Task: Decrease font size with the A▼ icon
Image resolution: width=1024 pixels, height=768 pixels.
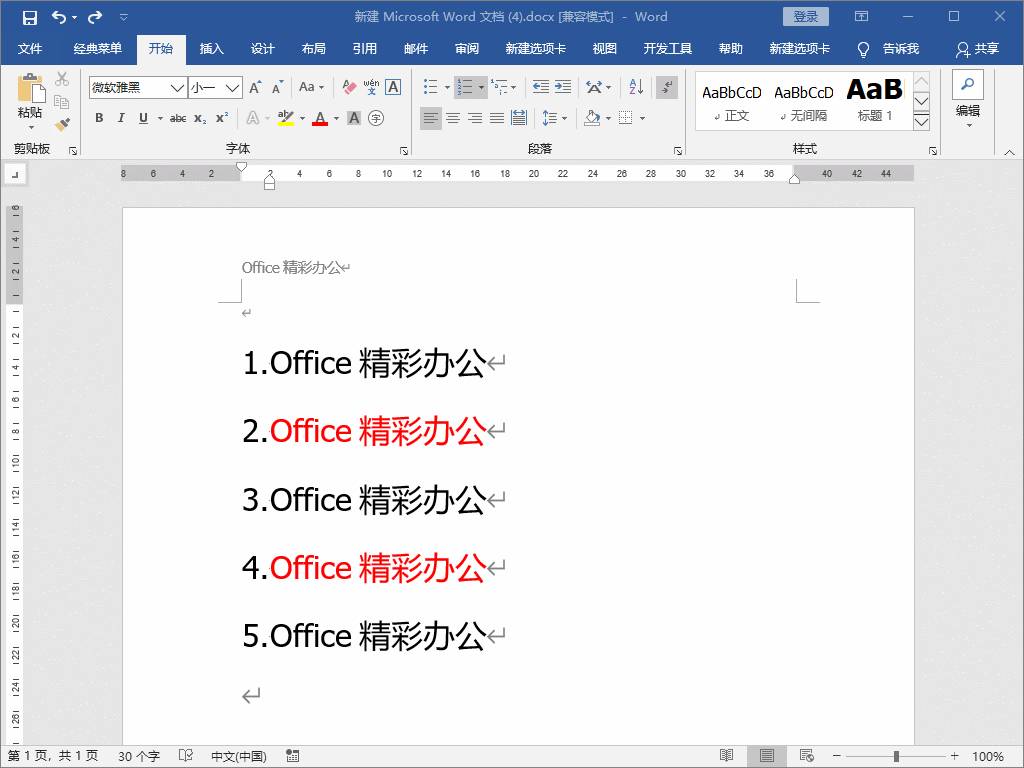Action: 278,87
